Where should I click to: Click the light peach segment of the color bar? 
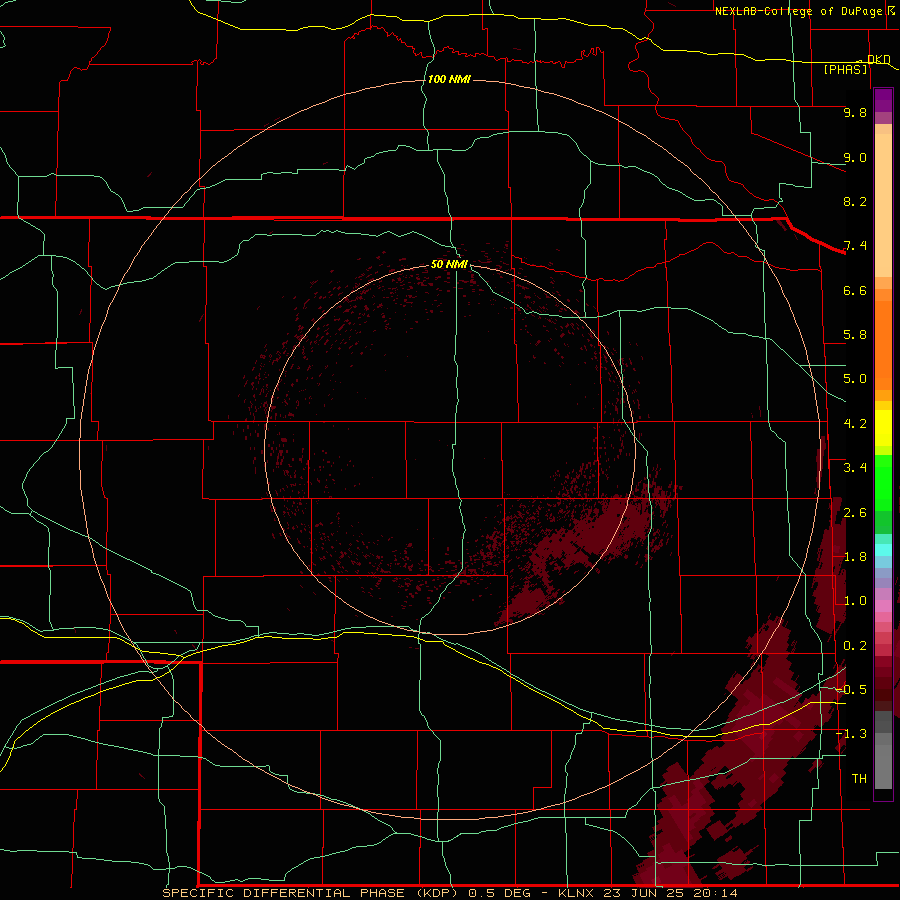pyautogui.click(x=883, y=205)
